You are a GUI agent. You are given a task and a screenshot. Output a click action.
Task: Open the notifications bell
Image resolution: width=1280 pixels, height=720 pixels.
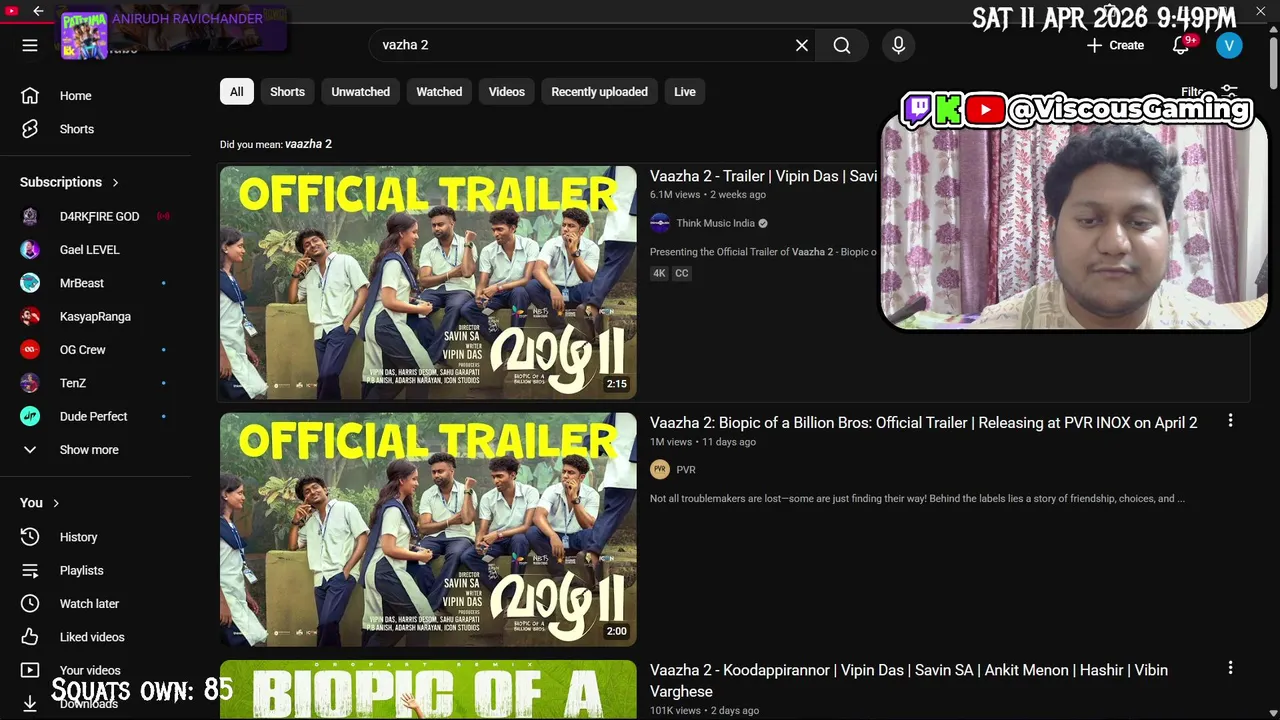pyautogui.click(x=1181, y=45)
